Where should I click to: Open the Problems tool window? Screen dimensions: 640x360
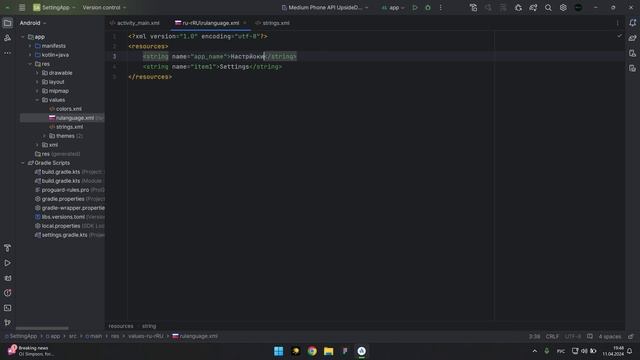click(7, 293)
